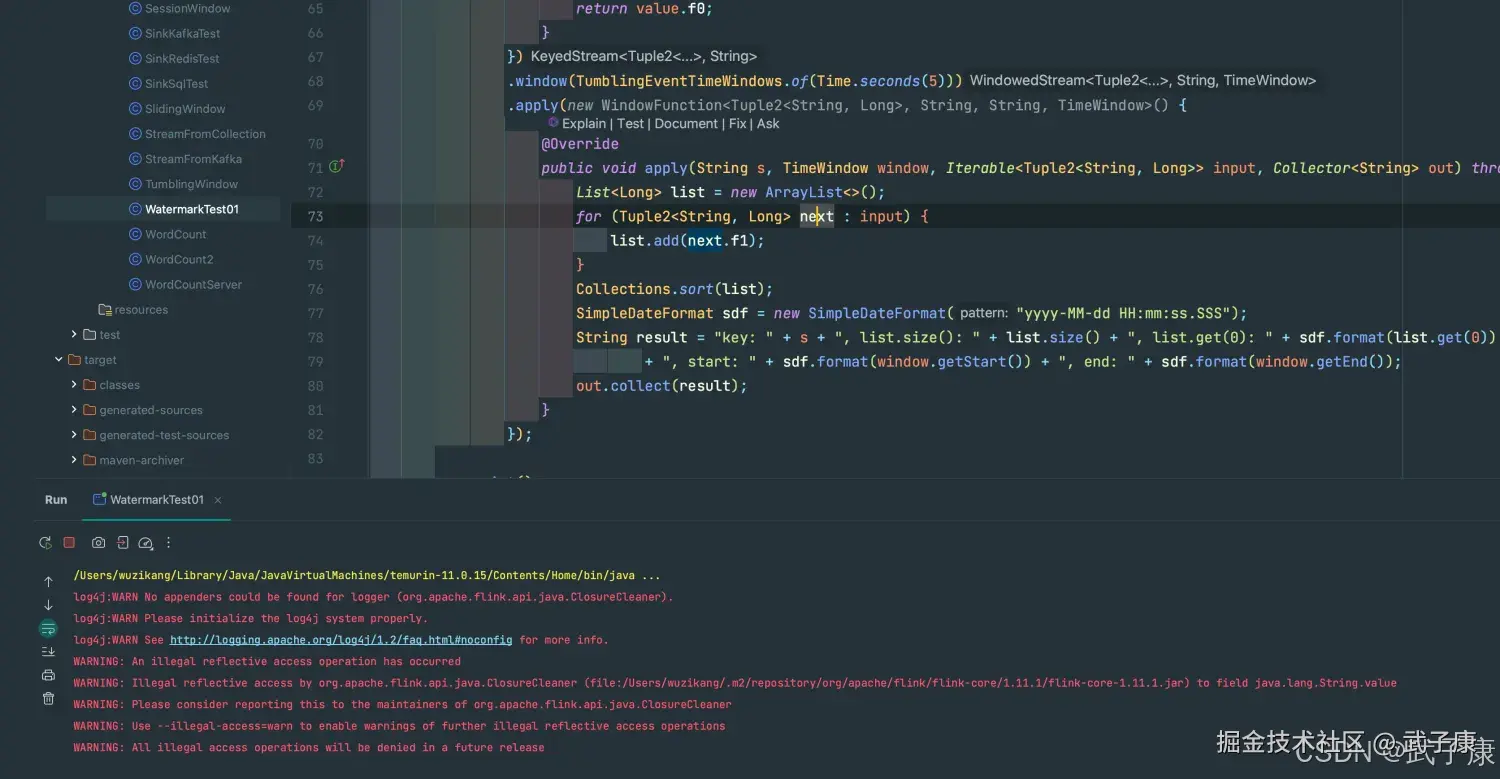This screenshot has height=779, width=1500.
Task: Expand the test folder
Action: coord(74,335)
